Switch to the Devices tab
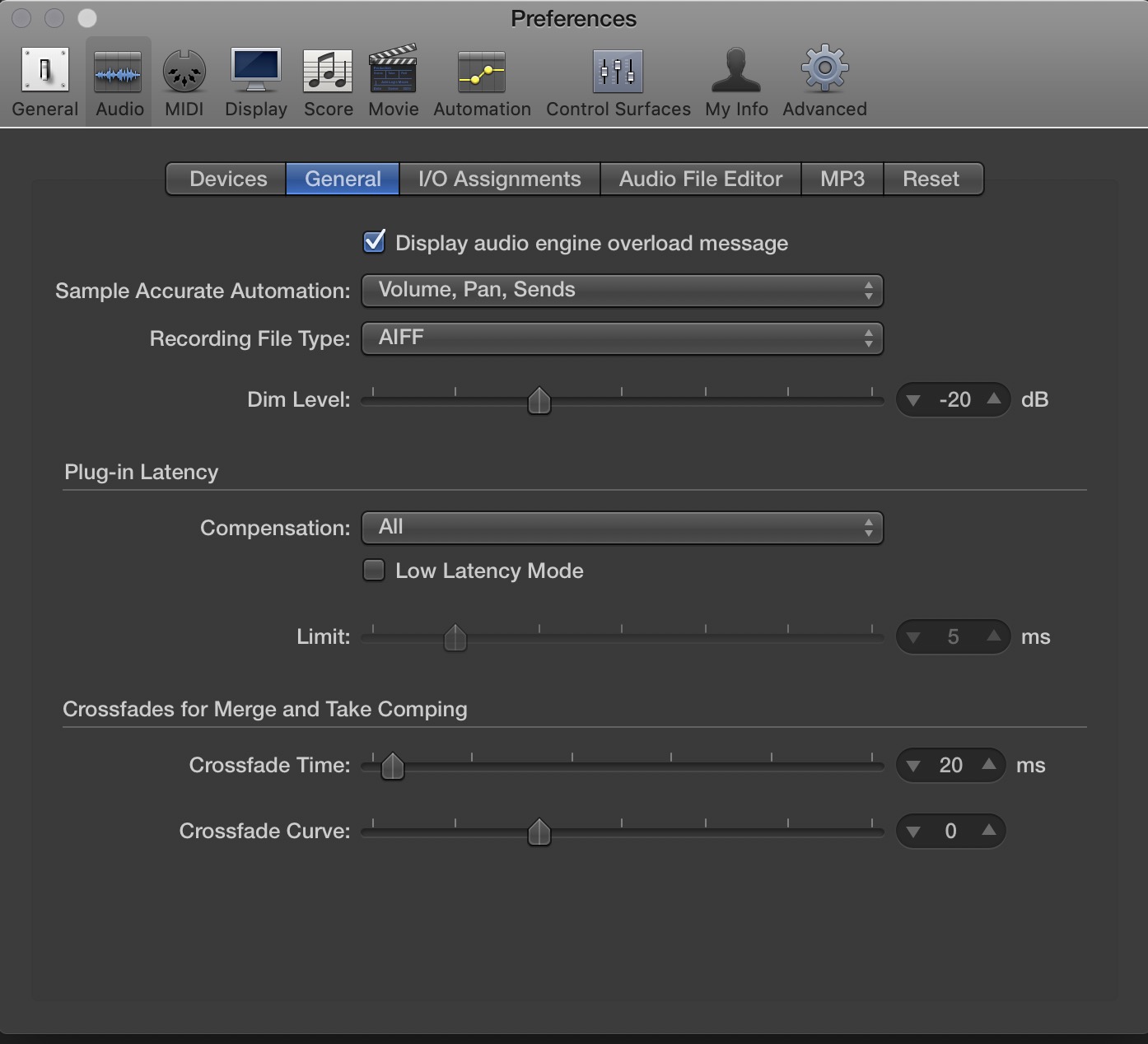 click(226, 179)
